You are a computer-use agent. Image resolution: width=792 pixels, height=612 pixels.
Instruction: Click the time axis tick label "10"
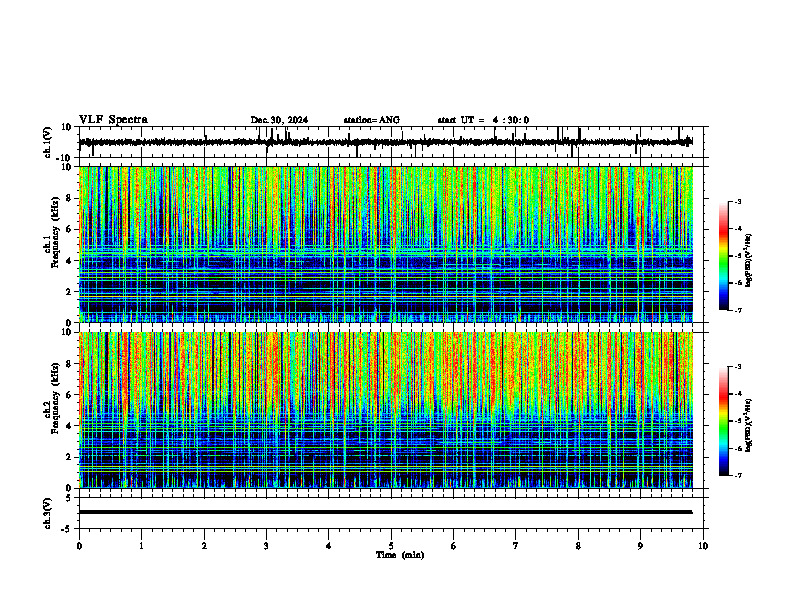coord(703,546)
